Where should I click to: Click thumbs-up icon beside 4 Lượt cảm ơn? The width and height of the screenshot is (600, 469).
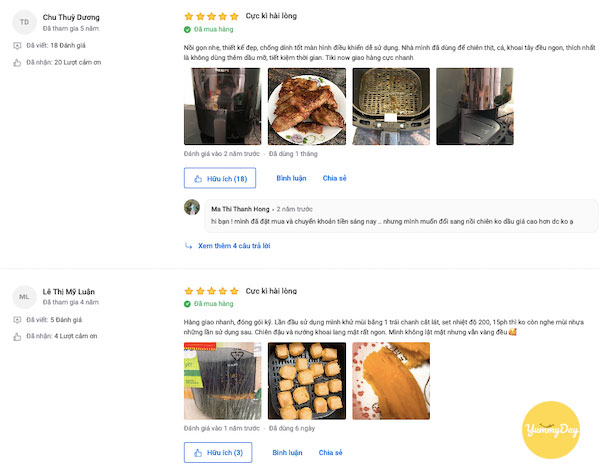tap(17, 337)
